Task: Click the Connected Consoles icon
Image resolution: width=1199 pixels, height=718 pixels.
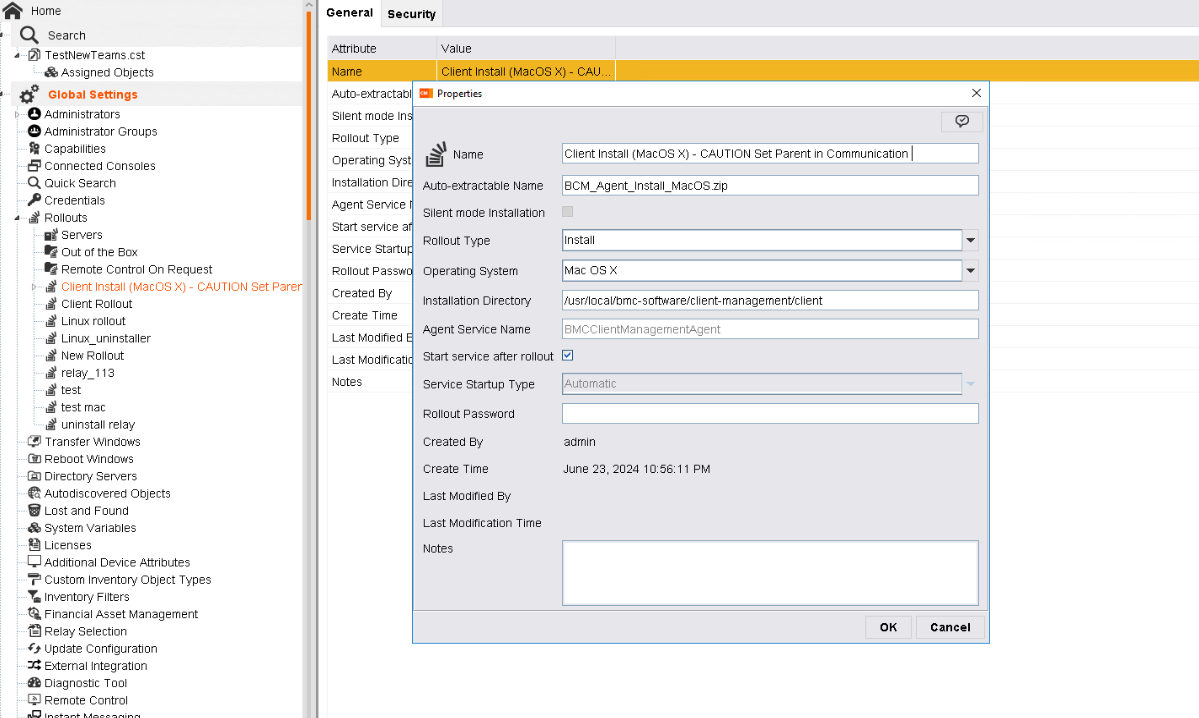Action: click(34, 165)
